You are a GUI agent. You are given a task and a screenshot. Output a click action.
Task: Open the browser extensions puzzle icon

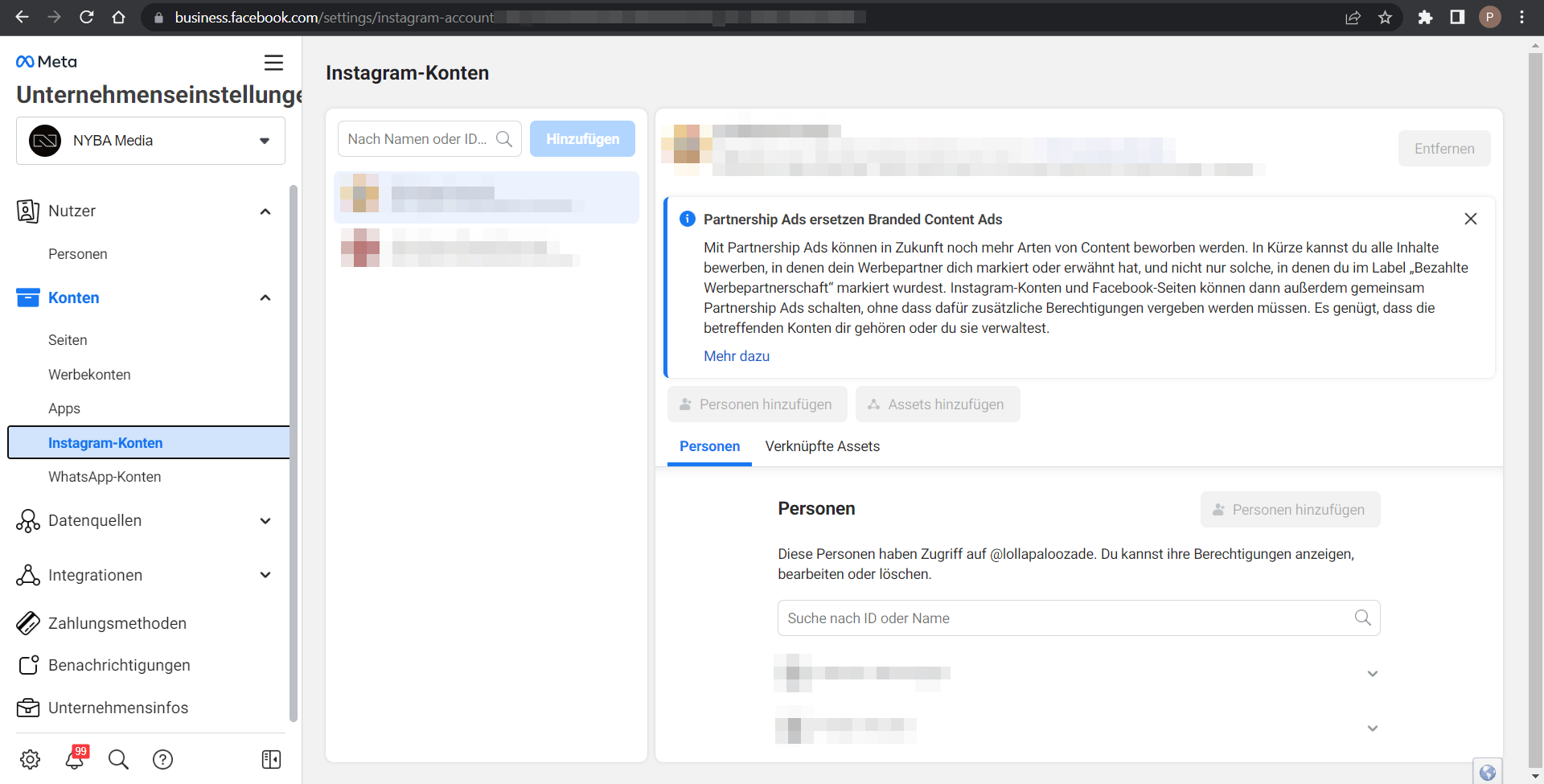1425,17
